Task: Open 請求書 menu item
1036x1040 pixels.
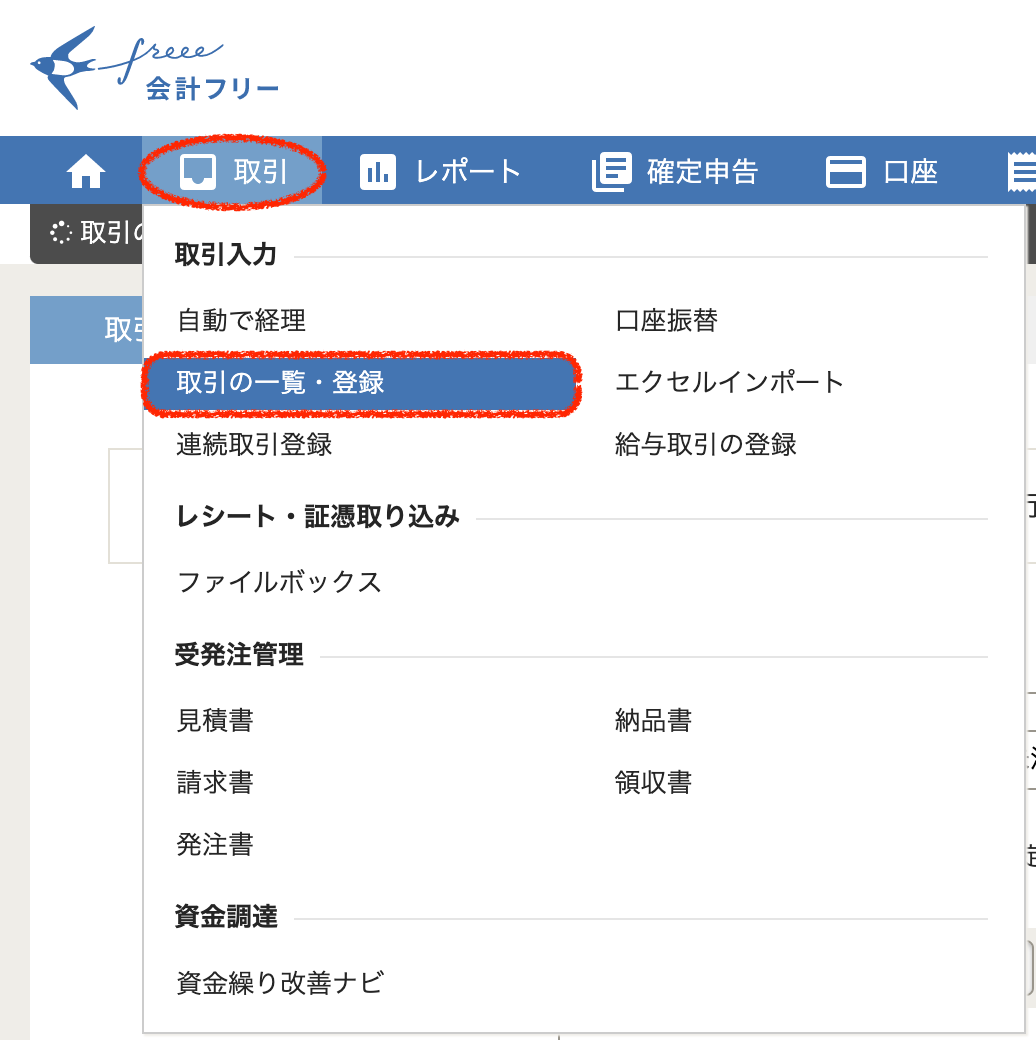Action: [215, 783]
